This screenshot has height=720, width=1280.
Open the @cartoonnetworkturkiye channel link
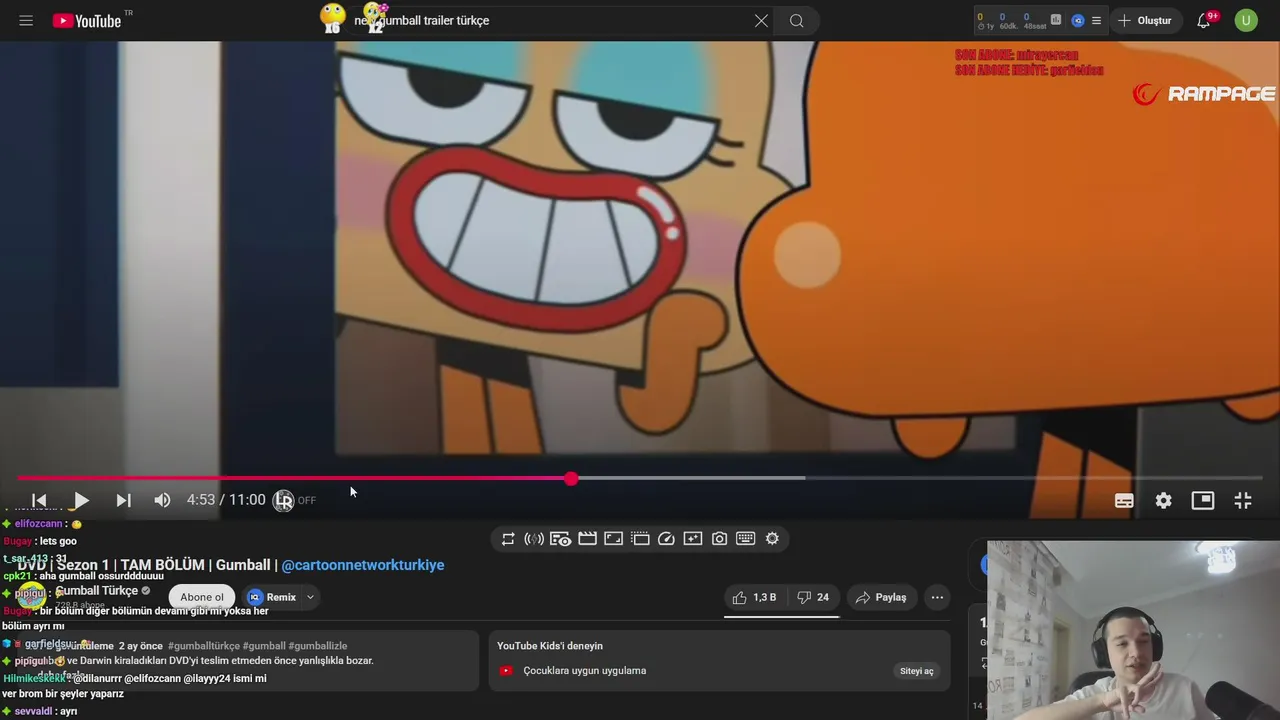(363, 565)
